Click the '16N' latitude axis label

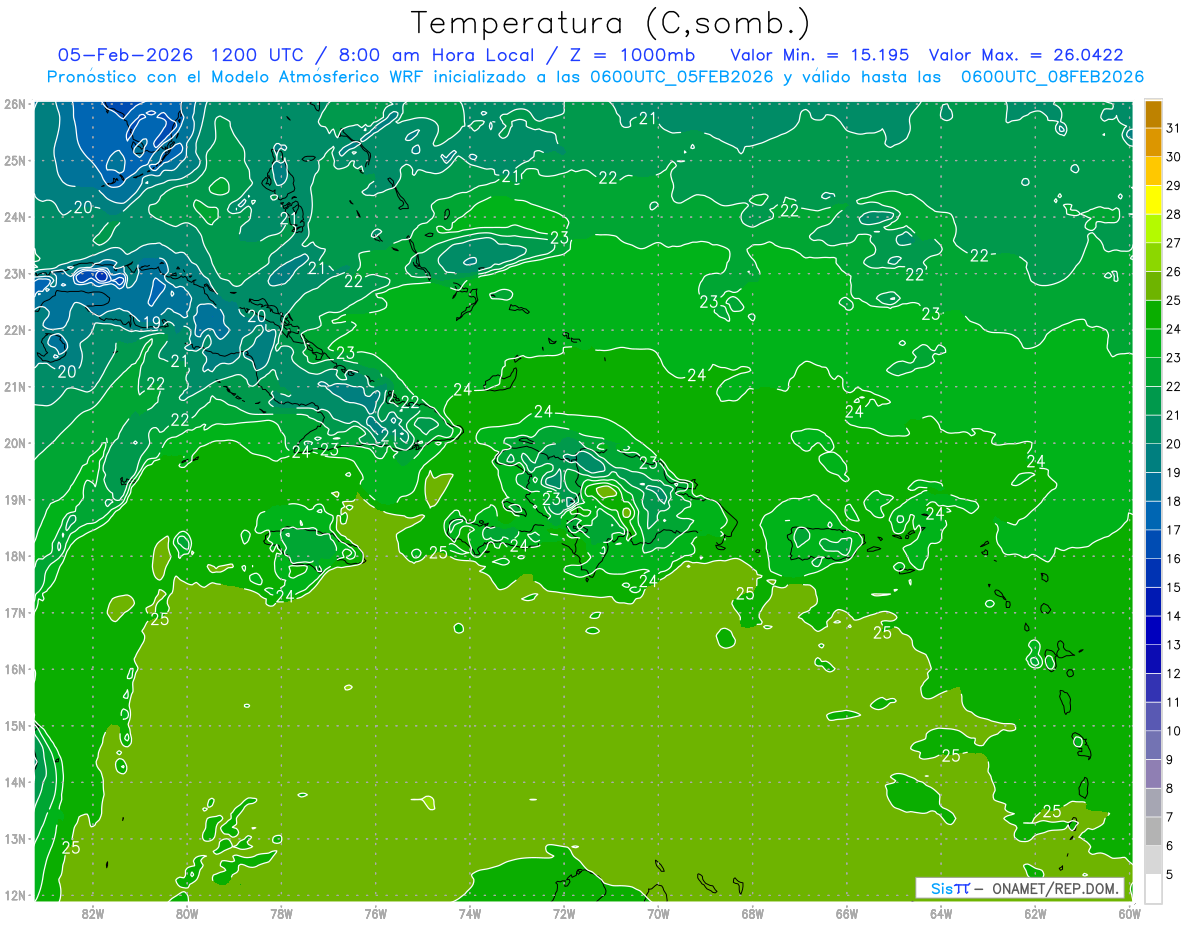(x=15, y=669)
